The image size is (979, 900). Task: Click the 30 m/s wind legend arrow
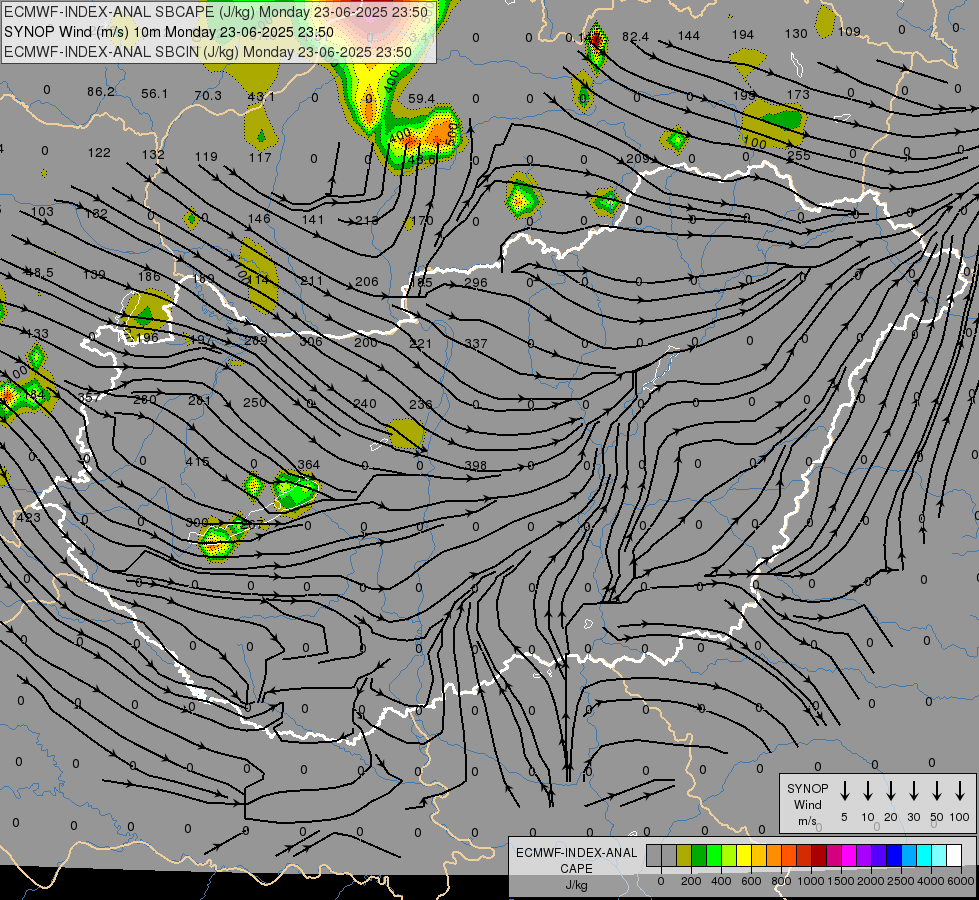(914, 791)
